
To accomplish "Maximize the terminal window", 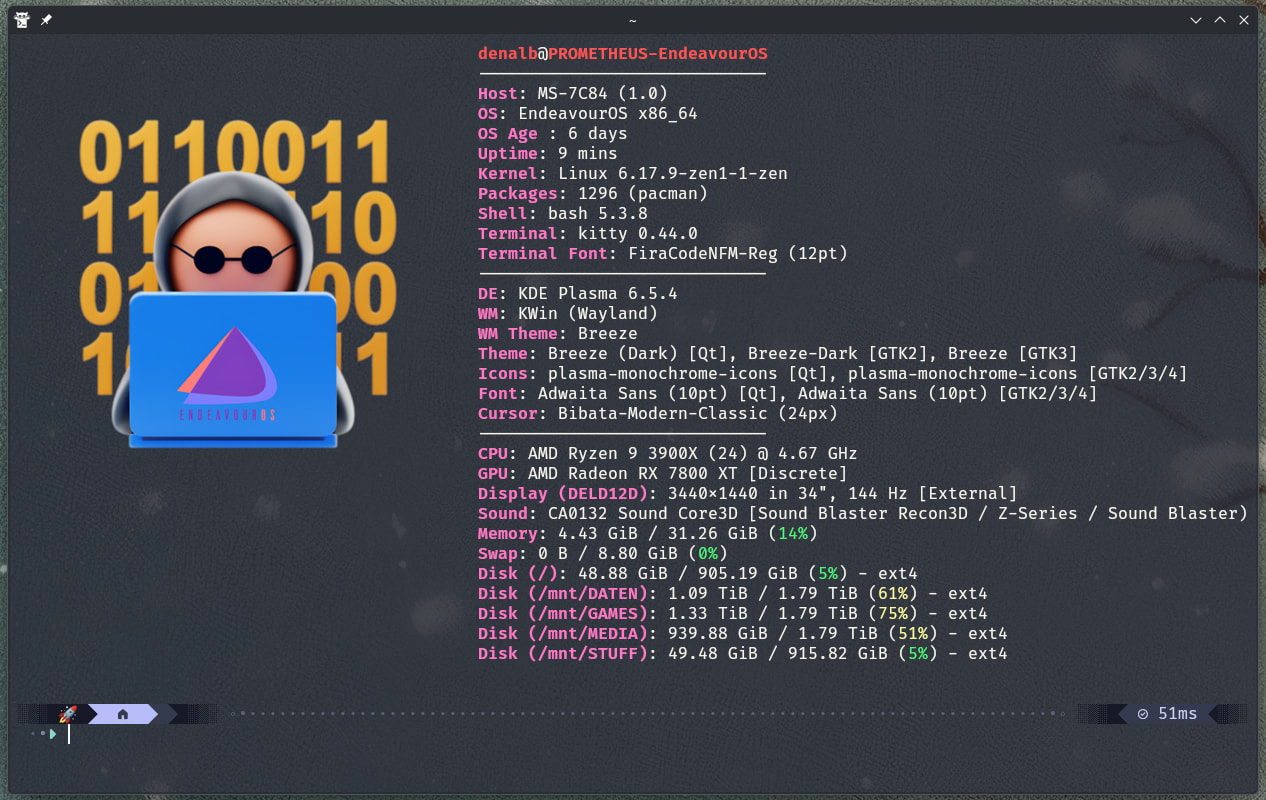I will tap(1220, 20).
